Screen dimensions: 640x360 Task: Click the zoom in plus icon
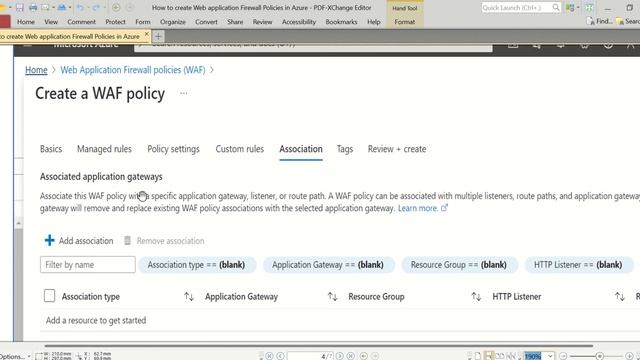(629, 356)
